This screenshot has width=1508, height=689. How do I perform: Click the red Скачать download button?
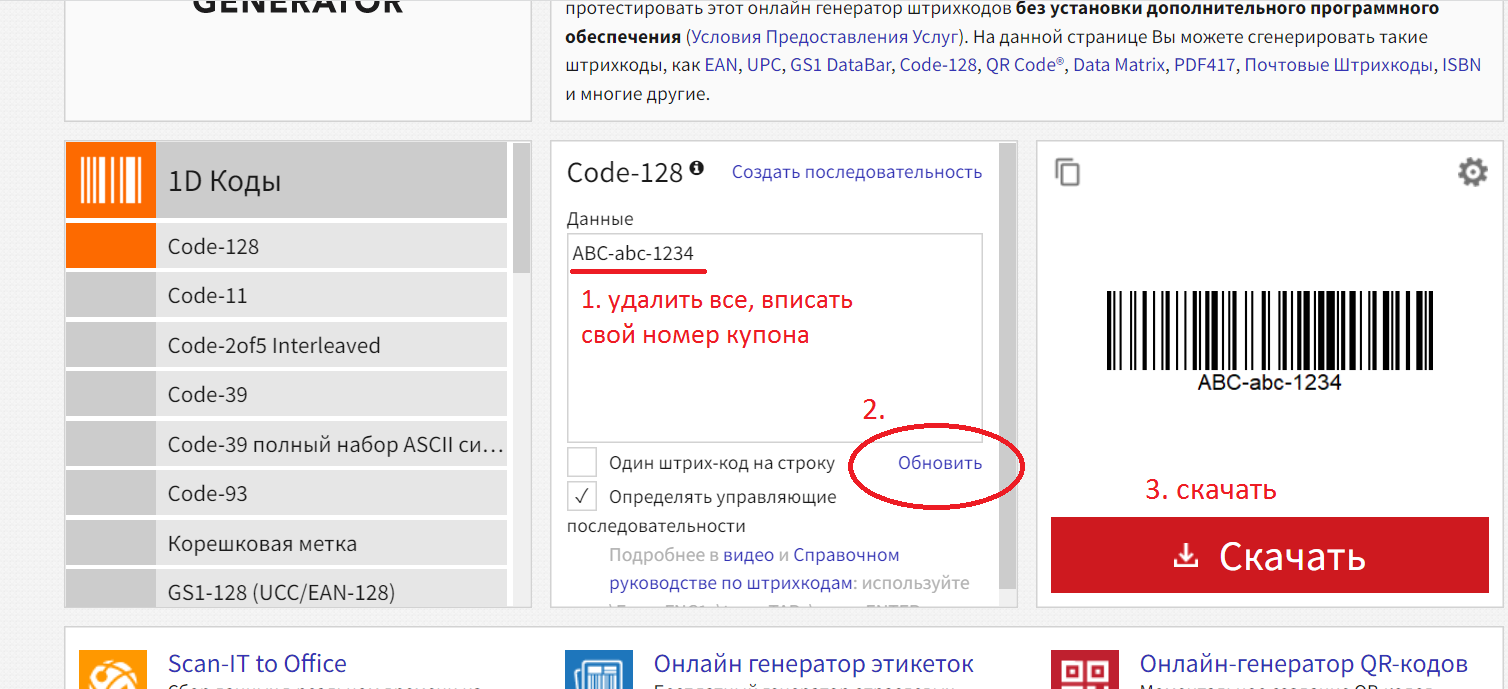coord(1269,556)
